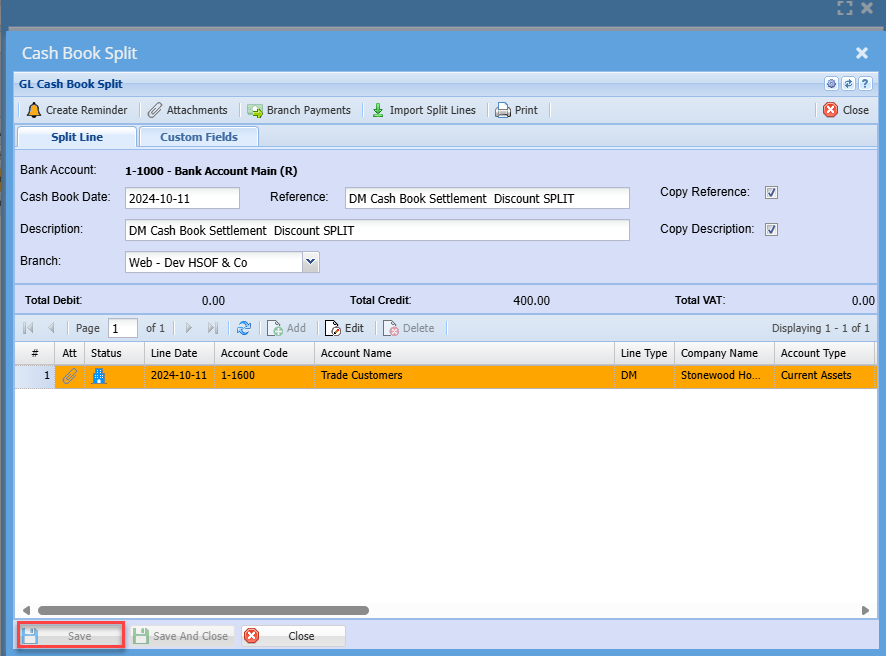Expand the Branch dropdown

pos(310,262)
